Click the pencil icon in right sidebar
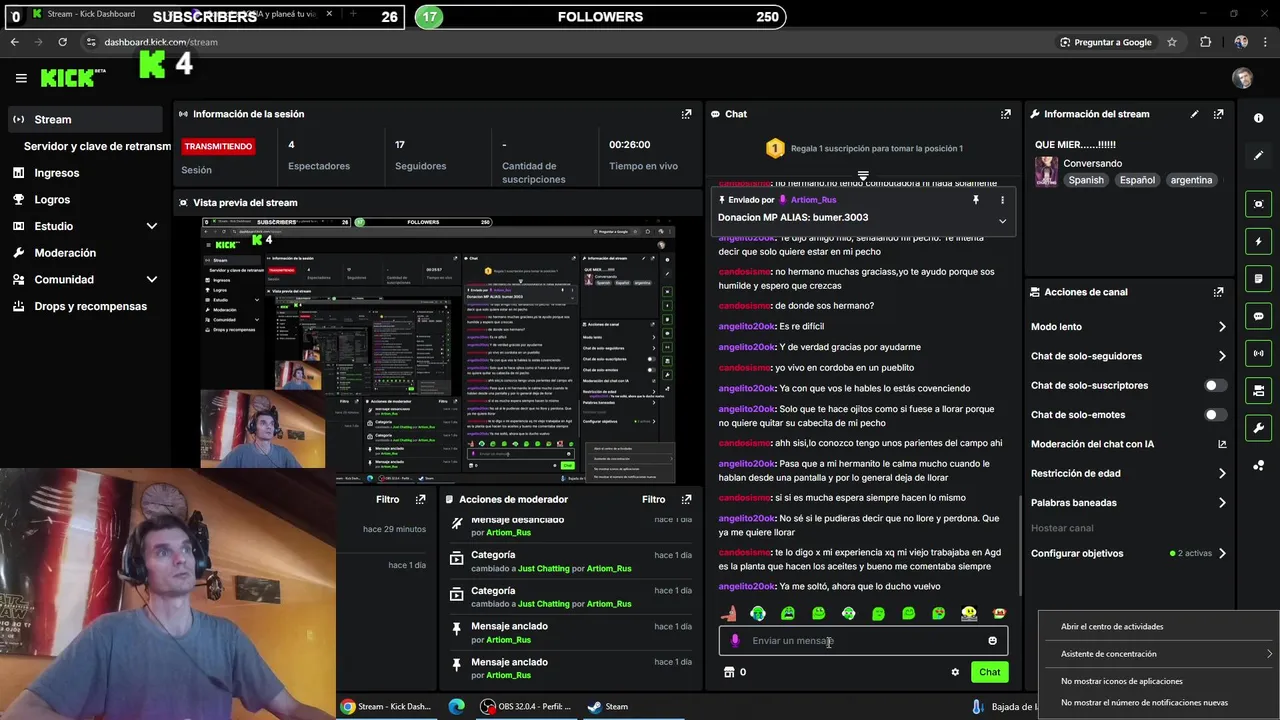Viewport: 1280px width, 720px height. pyautogui.click(x=1258, y=156)
